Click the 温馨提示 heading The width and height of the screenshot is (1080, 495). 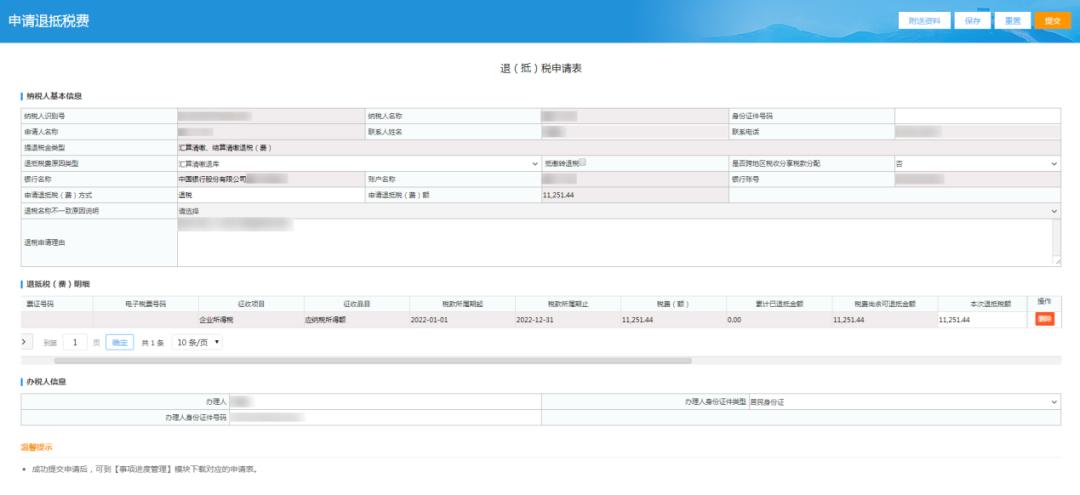(x=37, y=447)
